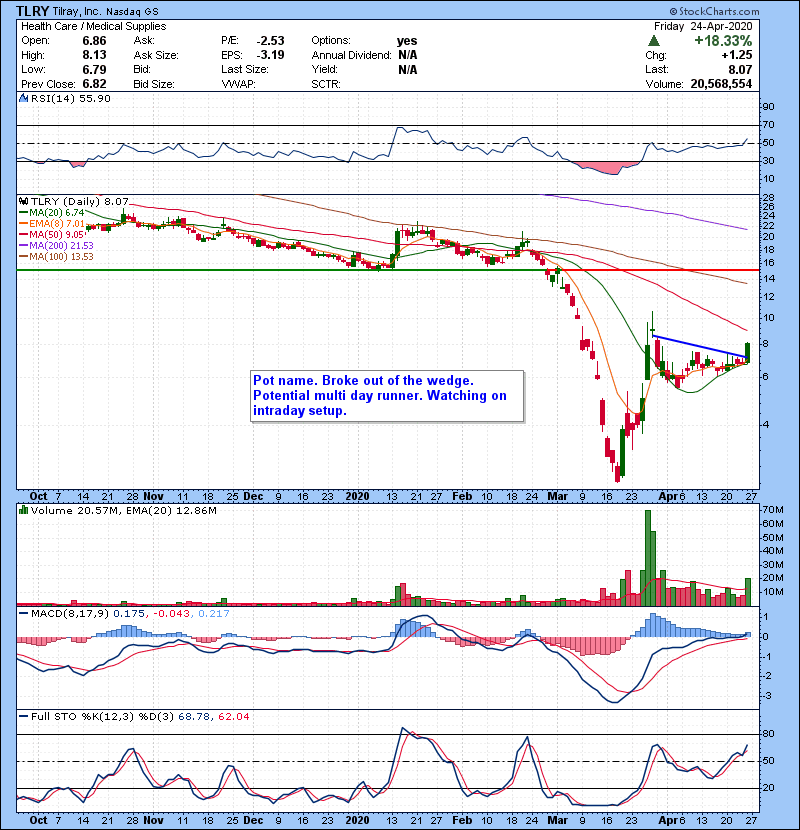The height and width of the screenshot is (830, 800).
Task: Click the RSI line icon beside RSI(14)
Action: 23,98
